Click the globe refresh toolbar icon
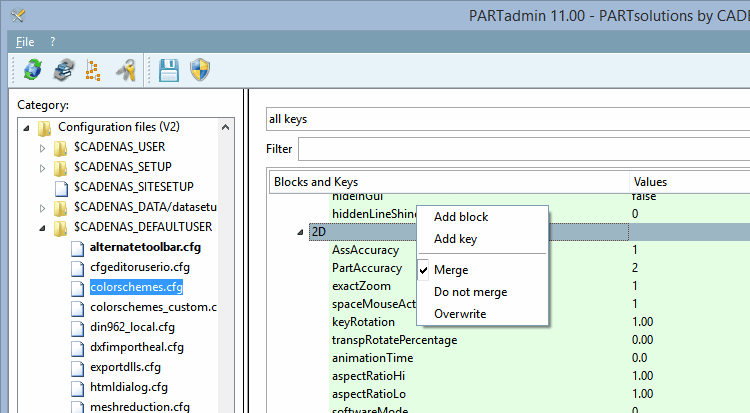This screenshot has height=413, width=750. pyautogui.click(x=33, y=69)
